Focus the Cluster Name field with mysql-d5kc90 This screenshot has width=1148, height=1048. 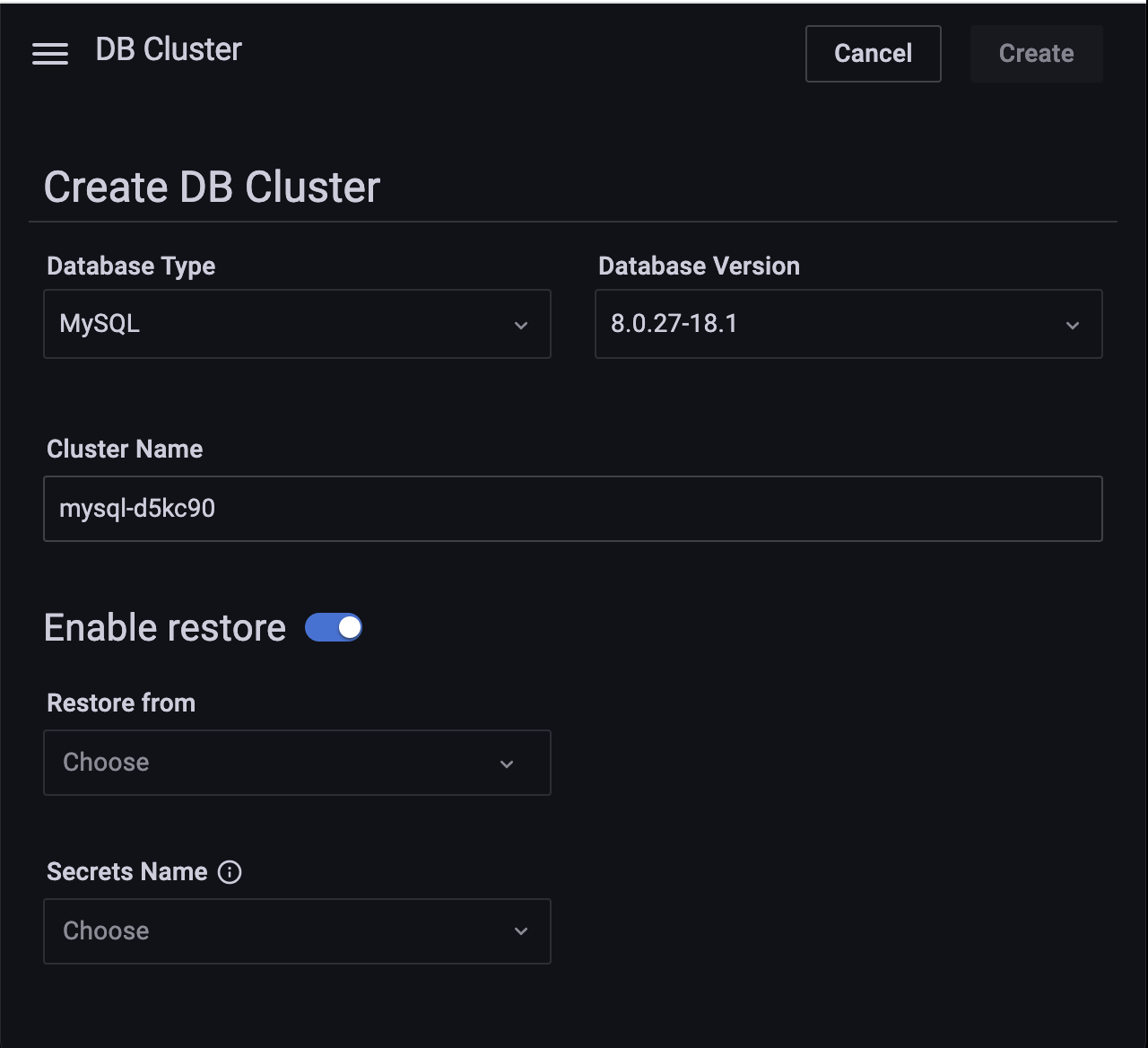point(572,509)
